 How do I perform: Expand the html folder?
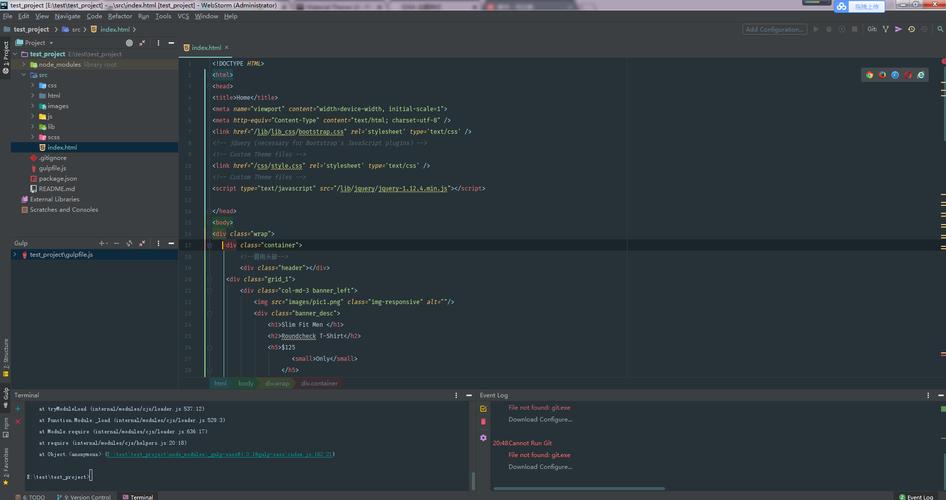pos(33,95)
